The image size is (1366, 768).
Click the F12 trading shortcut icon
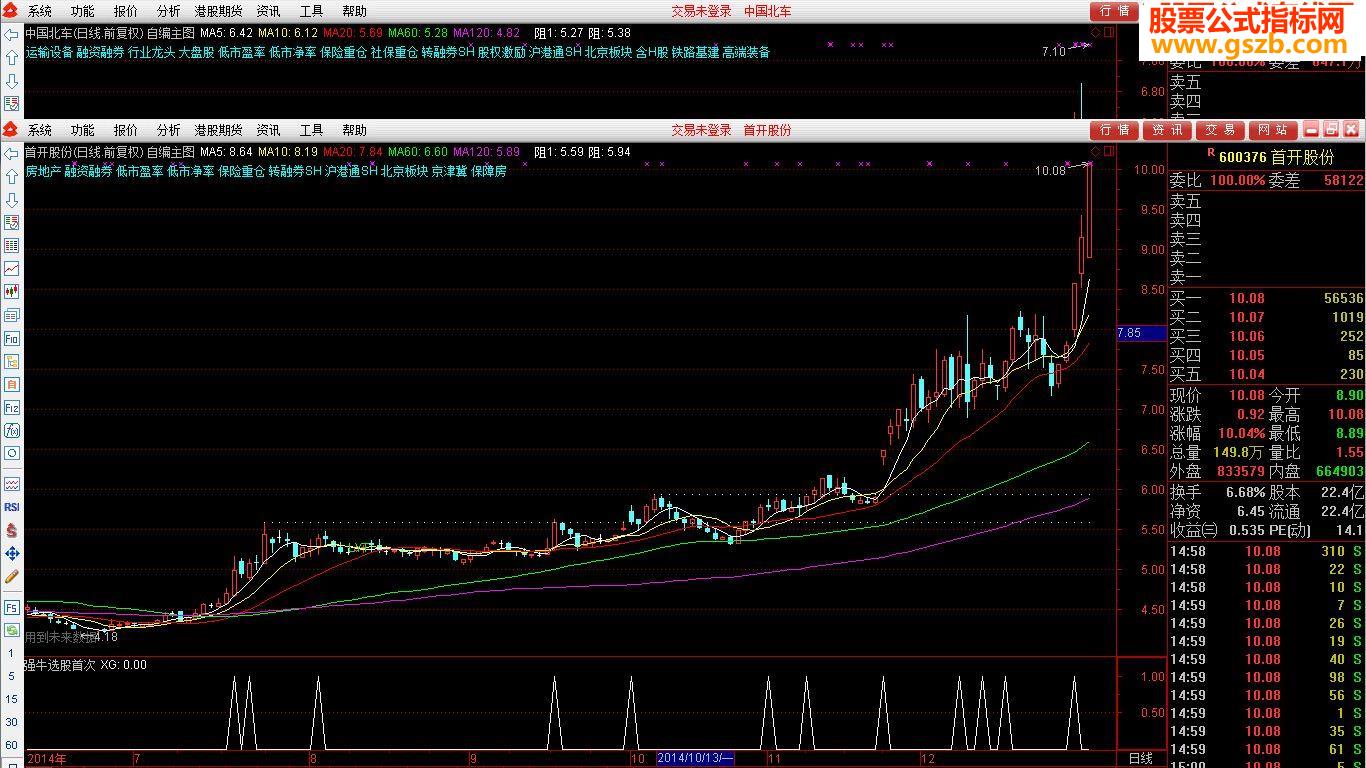[x=11, y=407]
